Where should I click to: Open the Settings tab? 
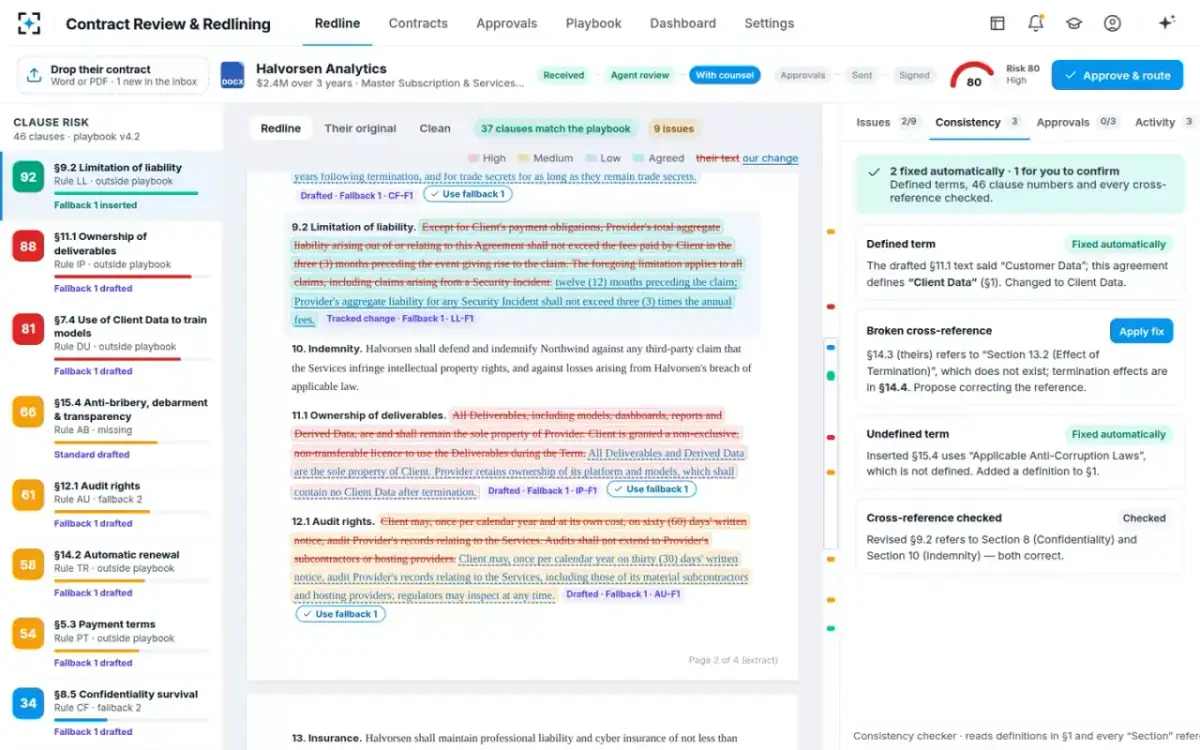[x=769, y=23]
